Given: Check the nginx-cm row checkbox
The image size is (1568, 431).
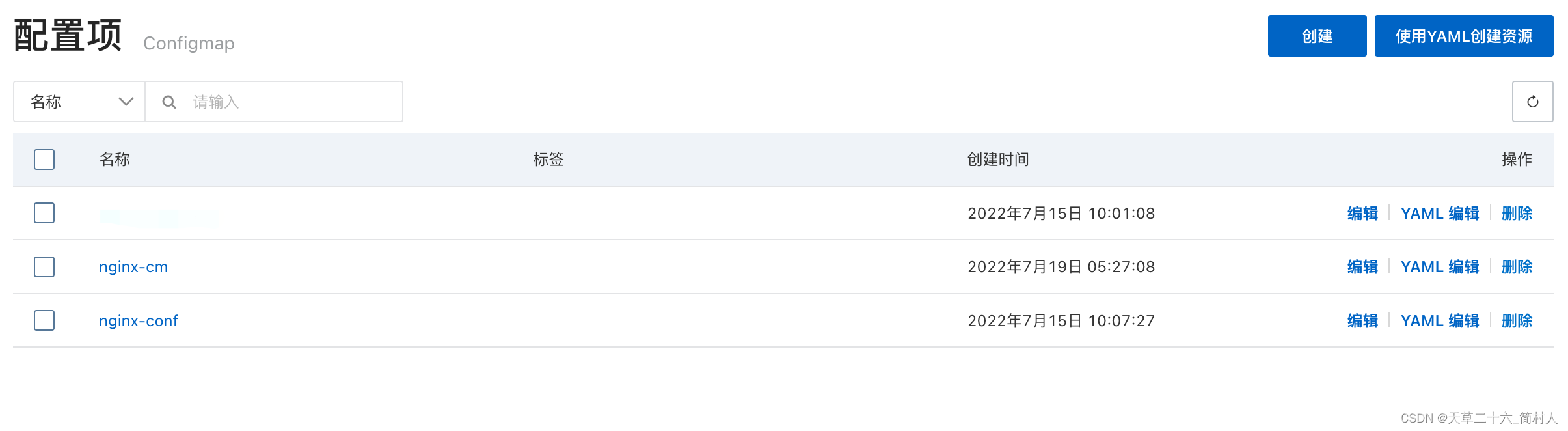Looking at the screenshot, I should point(44,267).
